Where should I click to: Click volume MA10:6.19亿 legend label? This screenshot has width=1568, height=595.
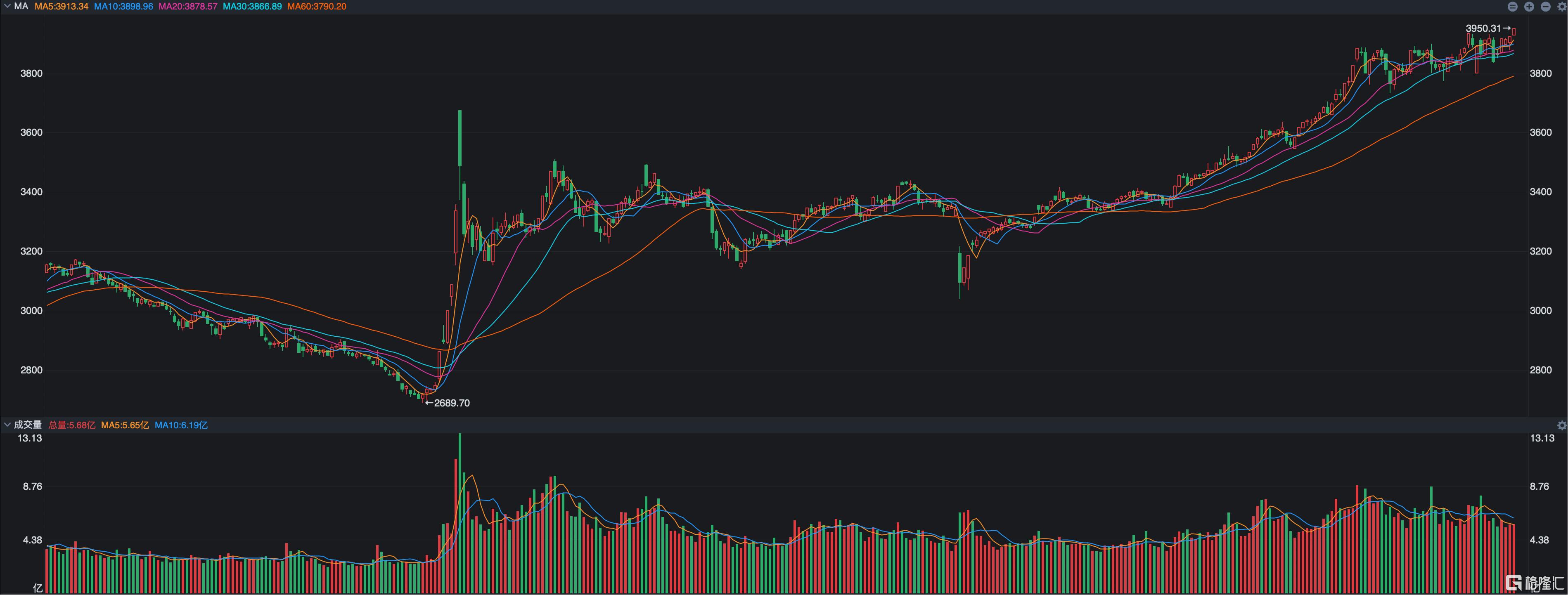pos(181,425)
